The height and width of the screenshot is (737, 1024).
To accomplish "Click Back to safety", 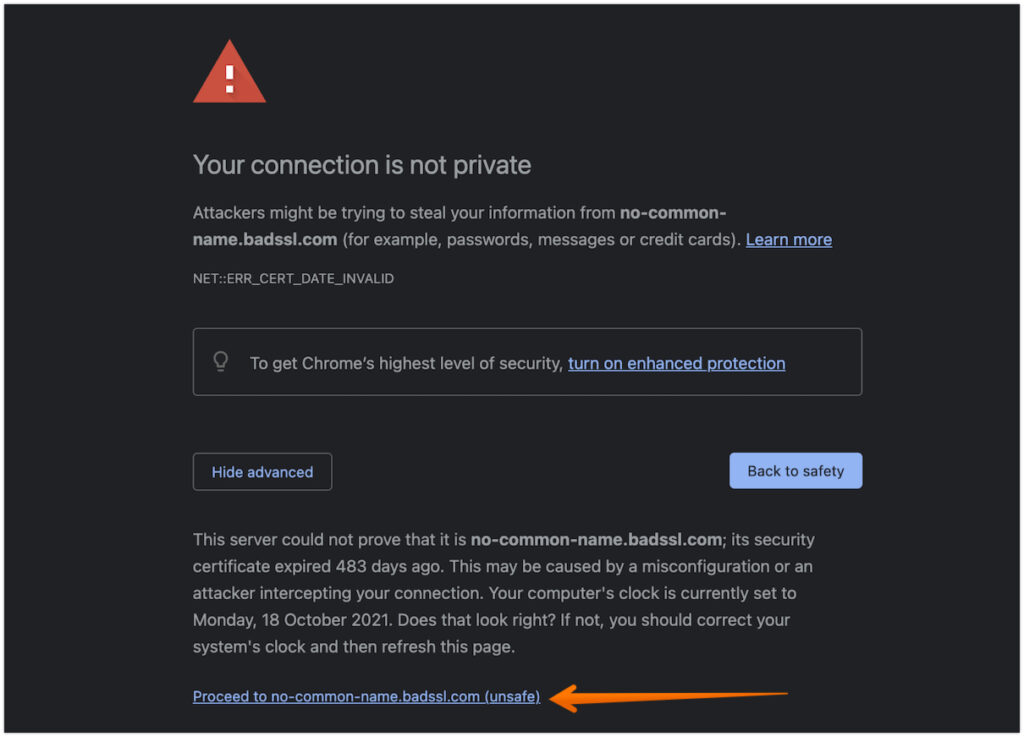I will click(795, 470).
